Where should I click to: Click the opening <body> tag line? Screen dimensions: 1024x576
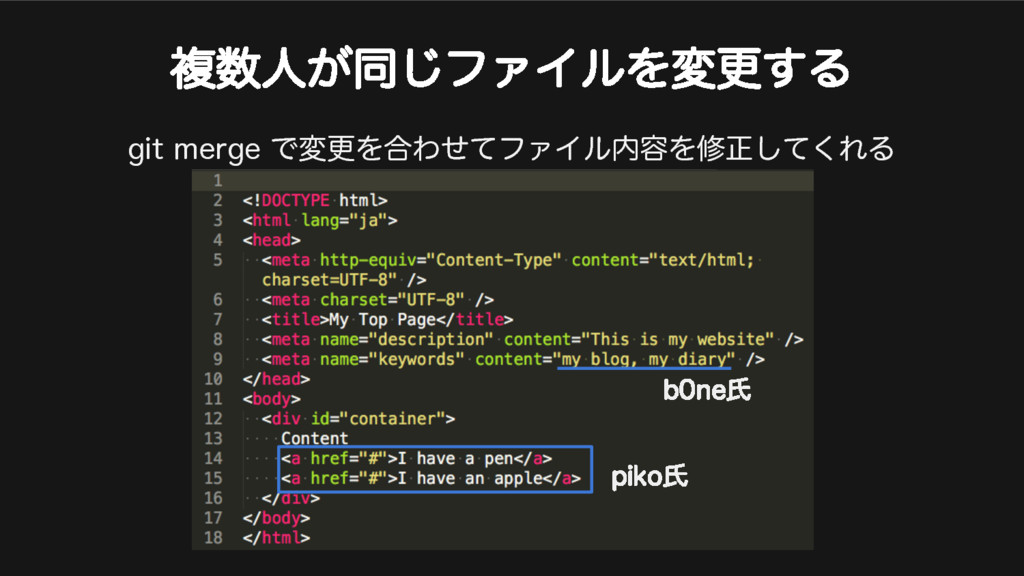coord(271,399)
